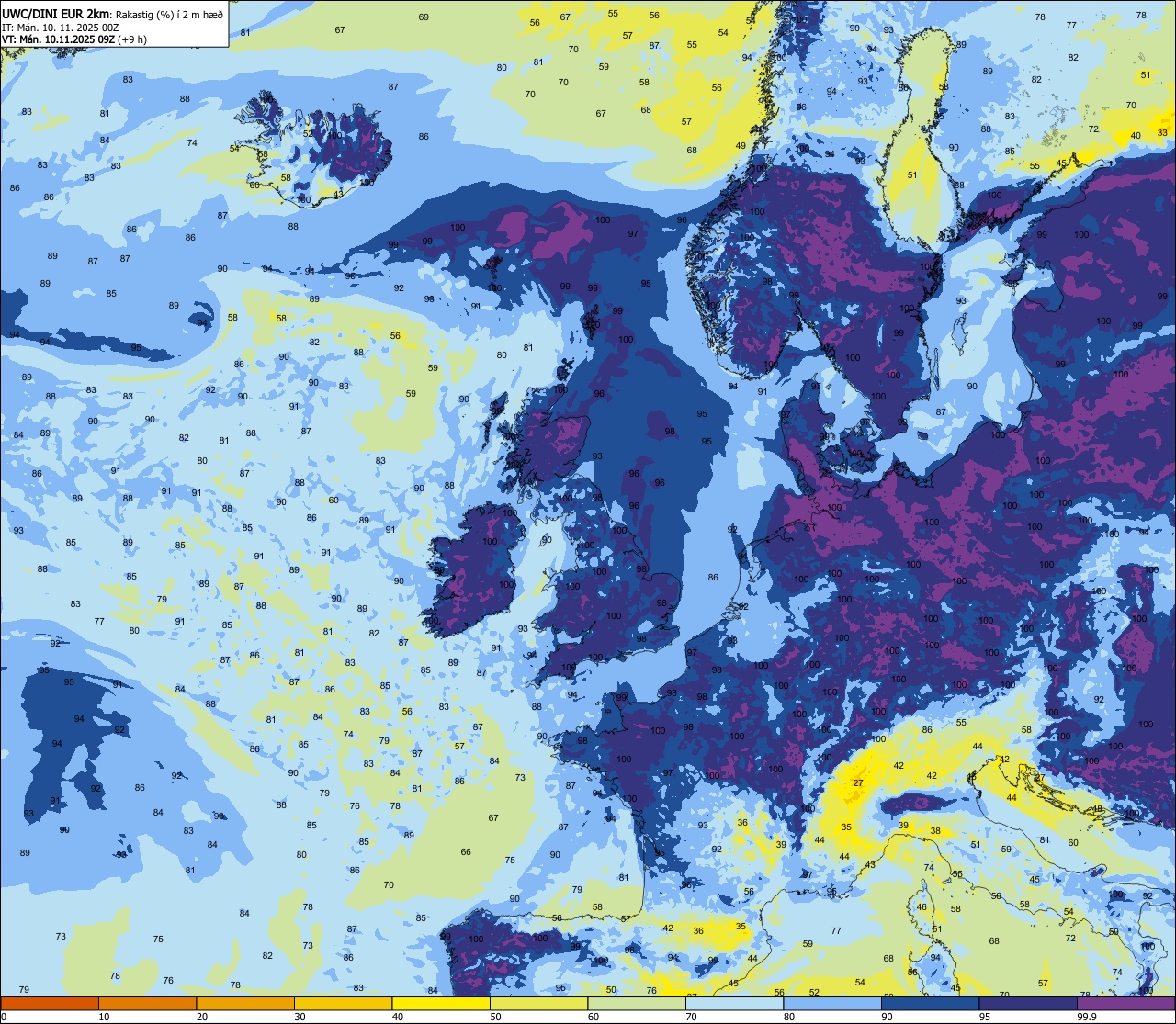Click the dark blue 90–95 legend swatch
The width and height of the screenshot is (1176, 1024).
pos(930,1003)
